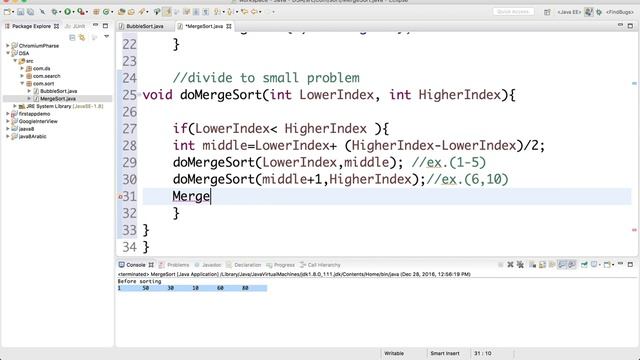
Task: Switch to the JUnit tab
Action: pyautogui.click(x=76, y=26)
